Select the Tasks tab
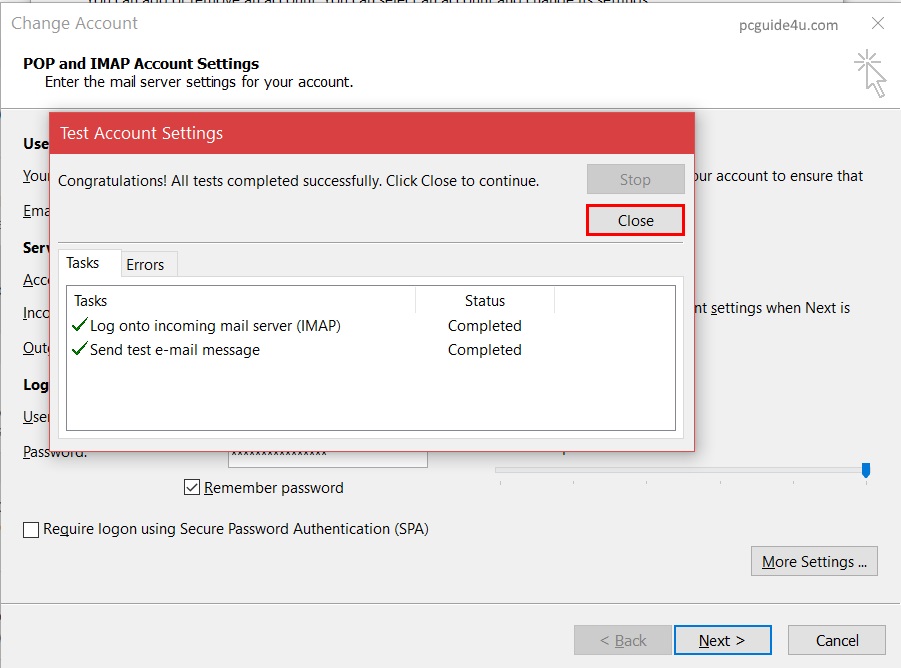This screenshot has width=901, height=668. (83, 263)
